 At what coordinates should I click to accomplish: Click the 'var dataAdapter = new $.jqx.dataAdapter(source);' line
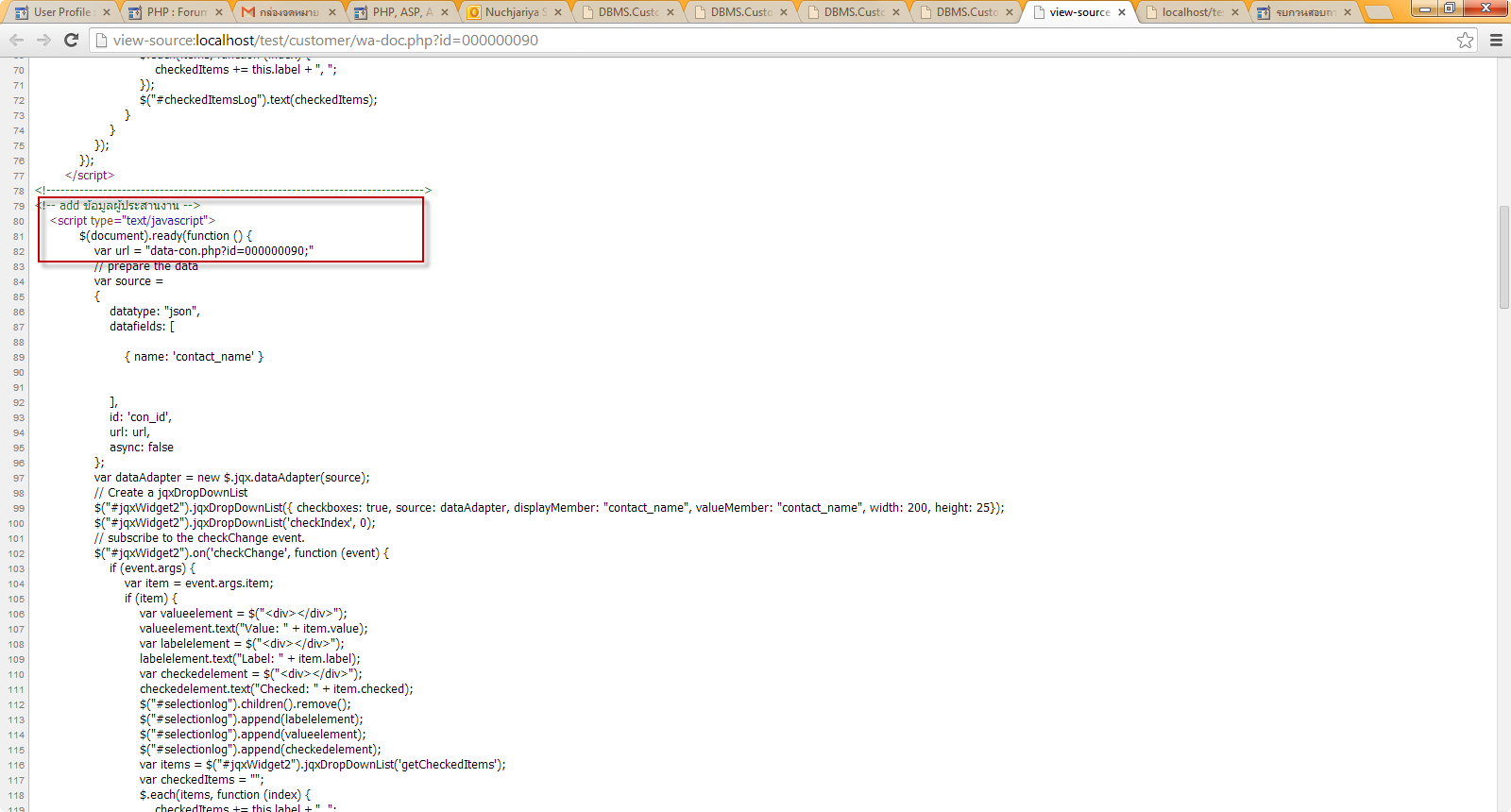click(232, 478)
